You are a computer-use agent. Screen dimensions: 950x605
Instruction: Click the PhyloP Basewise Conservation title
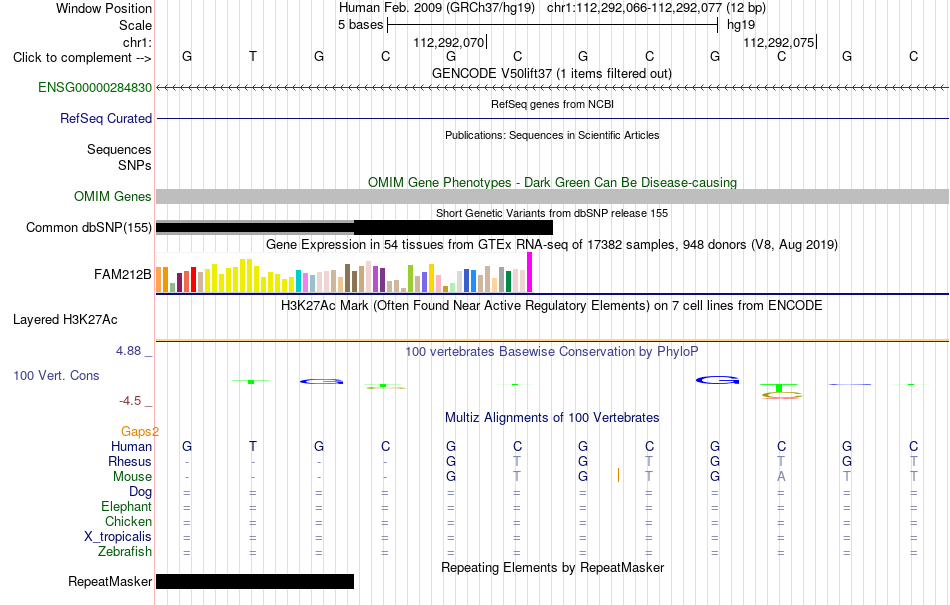click(552, 351)
